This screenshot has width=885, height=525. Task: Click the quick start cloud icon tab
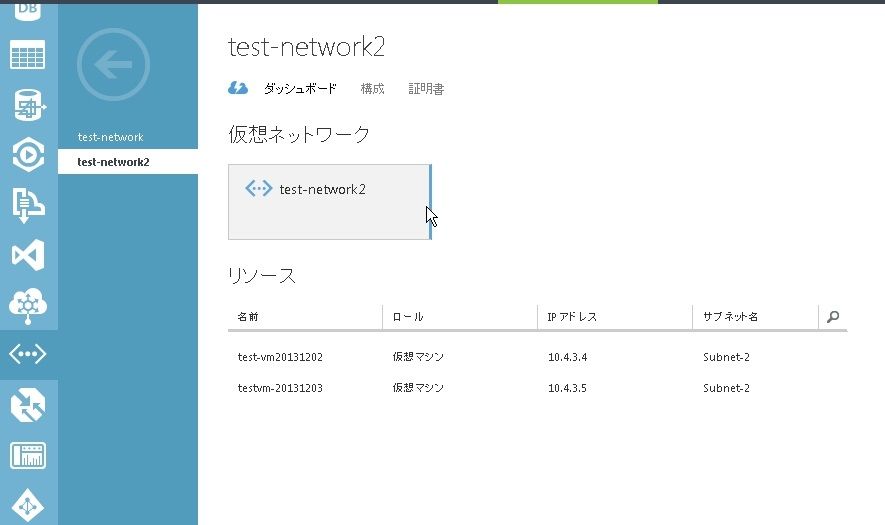[238, 88]
